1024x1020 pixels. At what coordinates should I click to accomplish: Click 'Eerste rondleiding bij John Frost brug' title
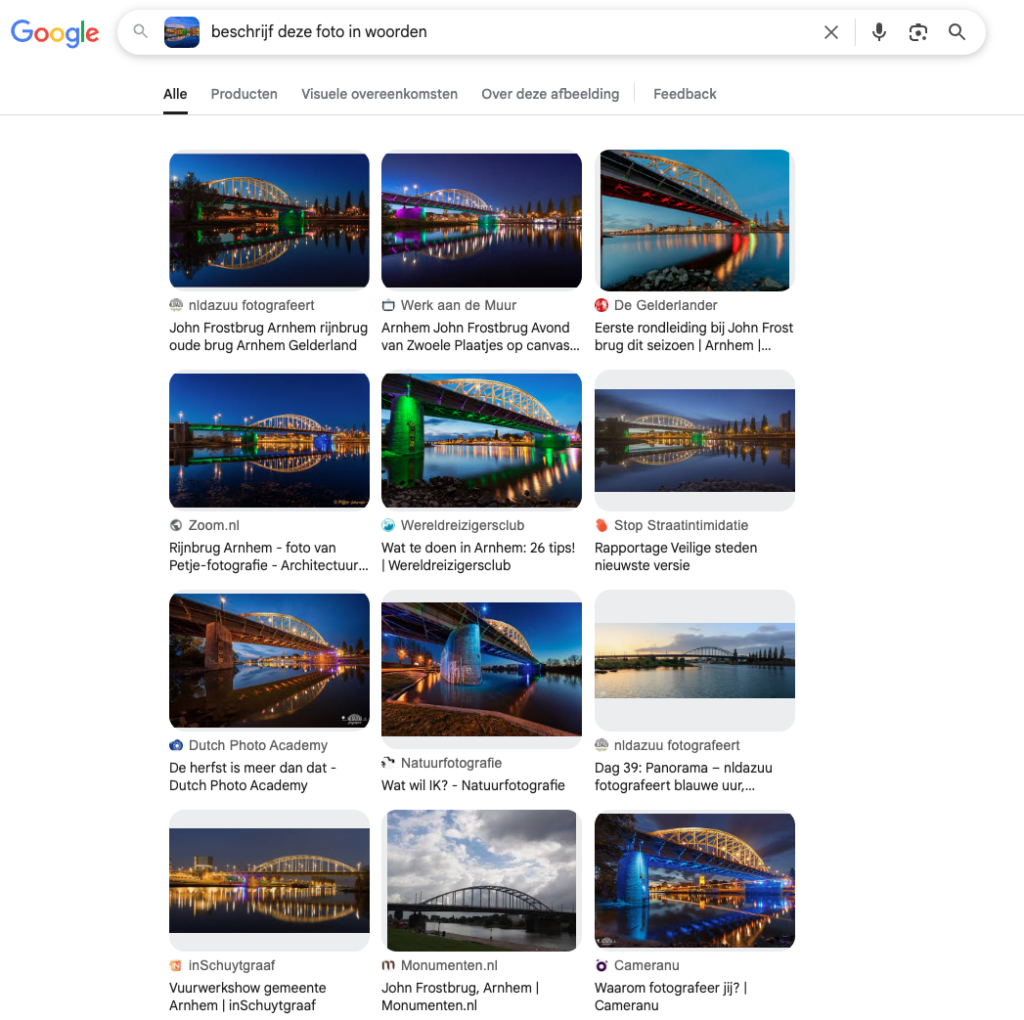(x=694, y=336)
